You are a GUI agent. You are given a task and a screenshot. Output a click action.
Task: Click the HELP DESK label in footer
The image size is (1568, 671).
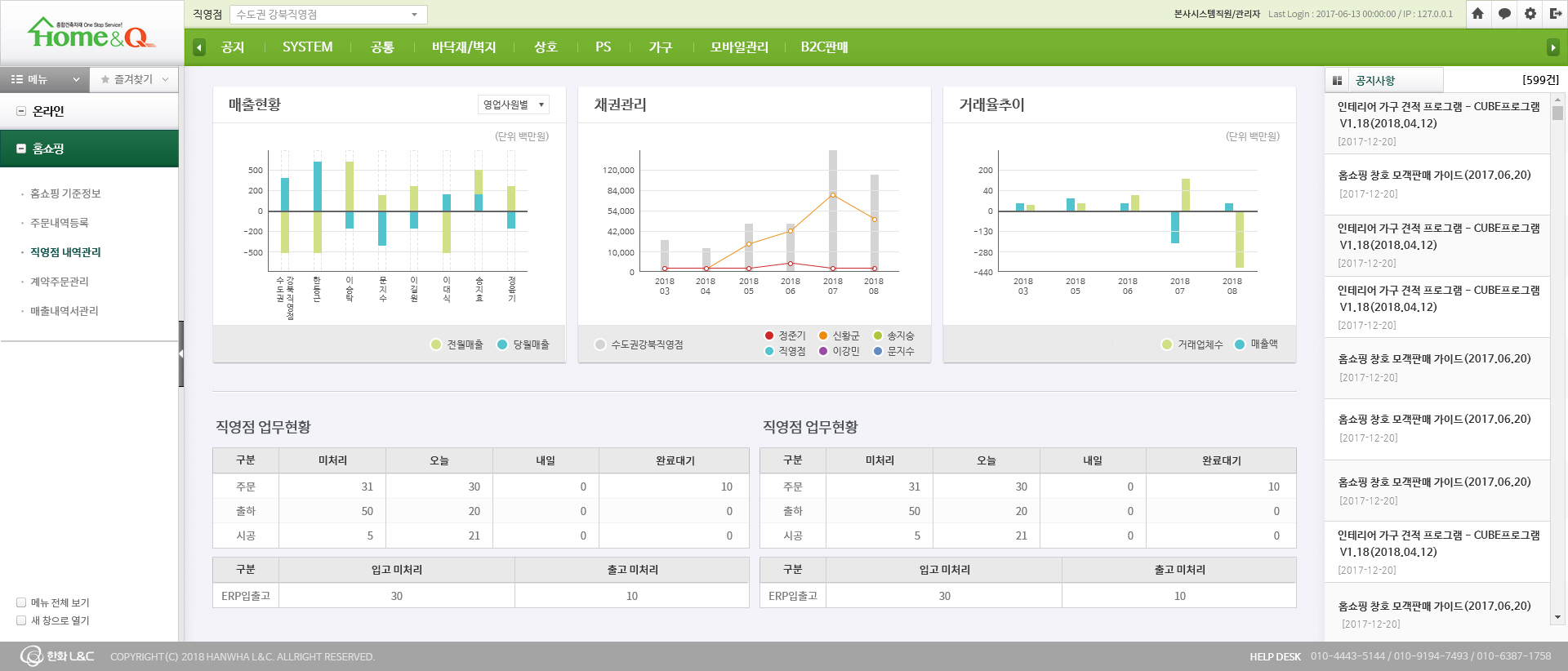point(1275,656)
